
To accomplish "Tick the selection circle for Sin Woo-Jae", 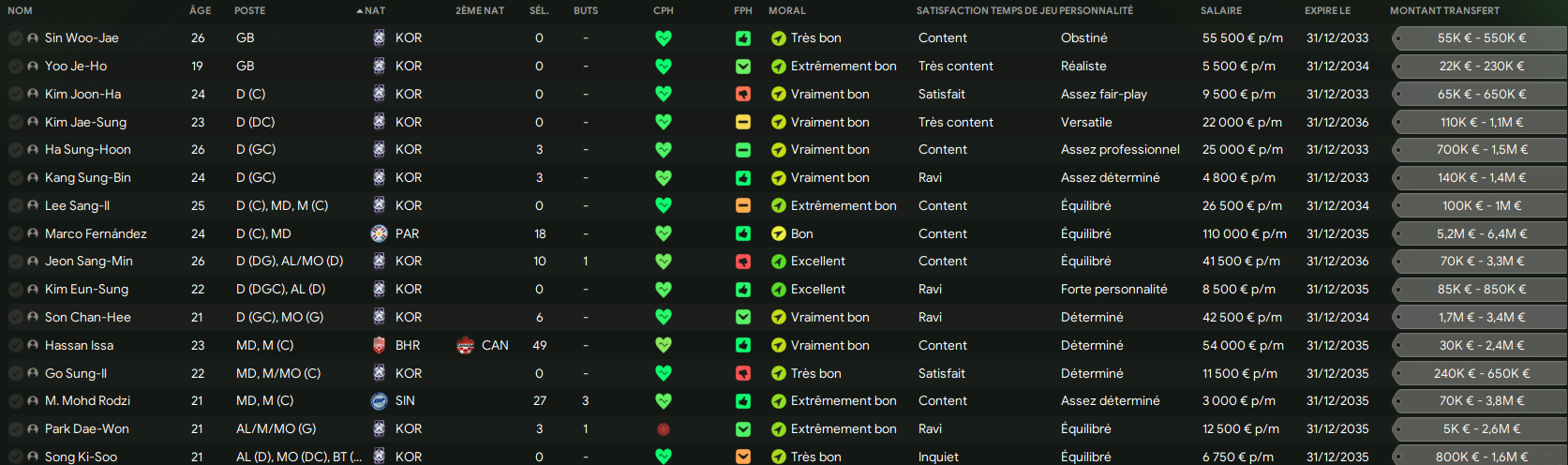I will pyautogui.click(x=15, y=38).
